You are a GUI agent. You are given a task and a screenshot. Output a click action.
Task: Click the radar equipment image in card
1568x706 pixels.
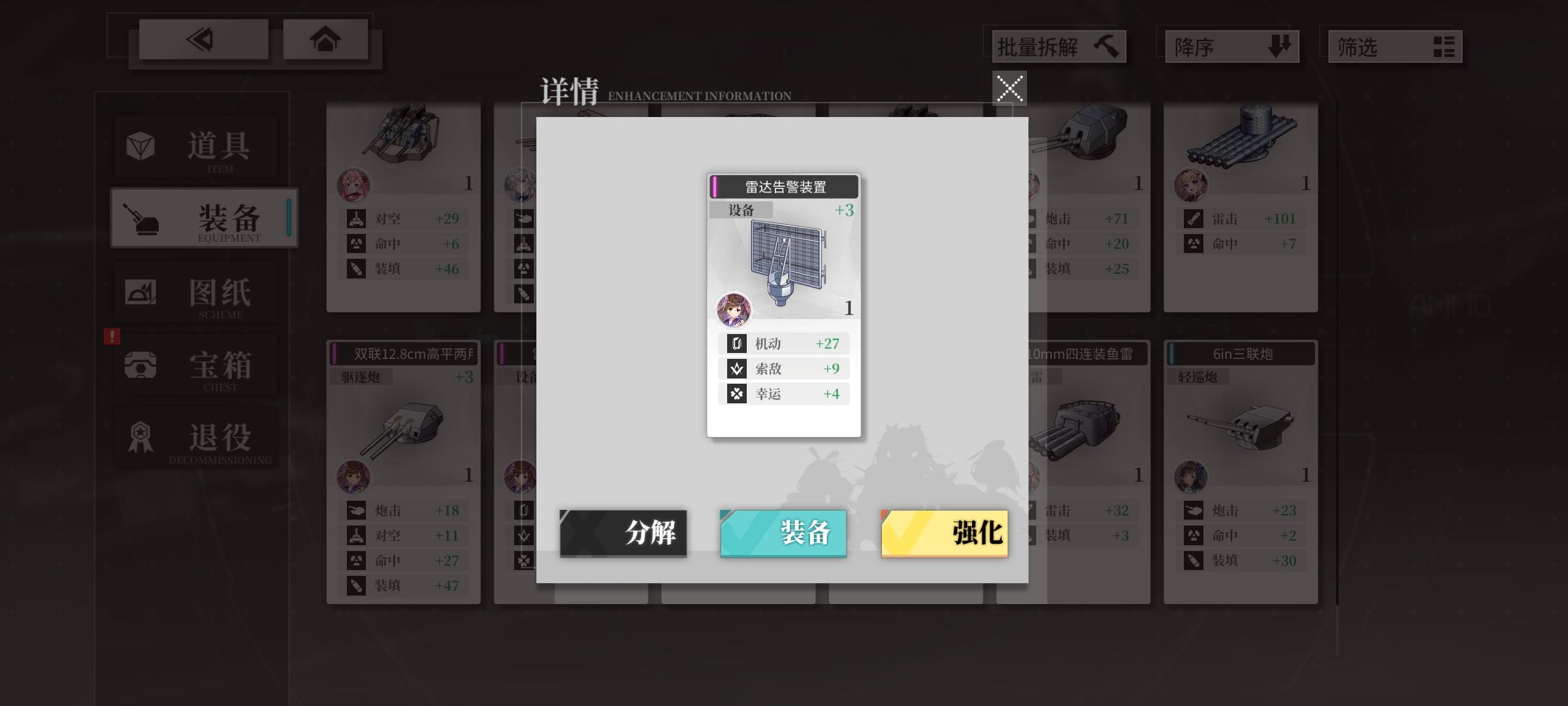click(787, 261)
